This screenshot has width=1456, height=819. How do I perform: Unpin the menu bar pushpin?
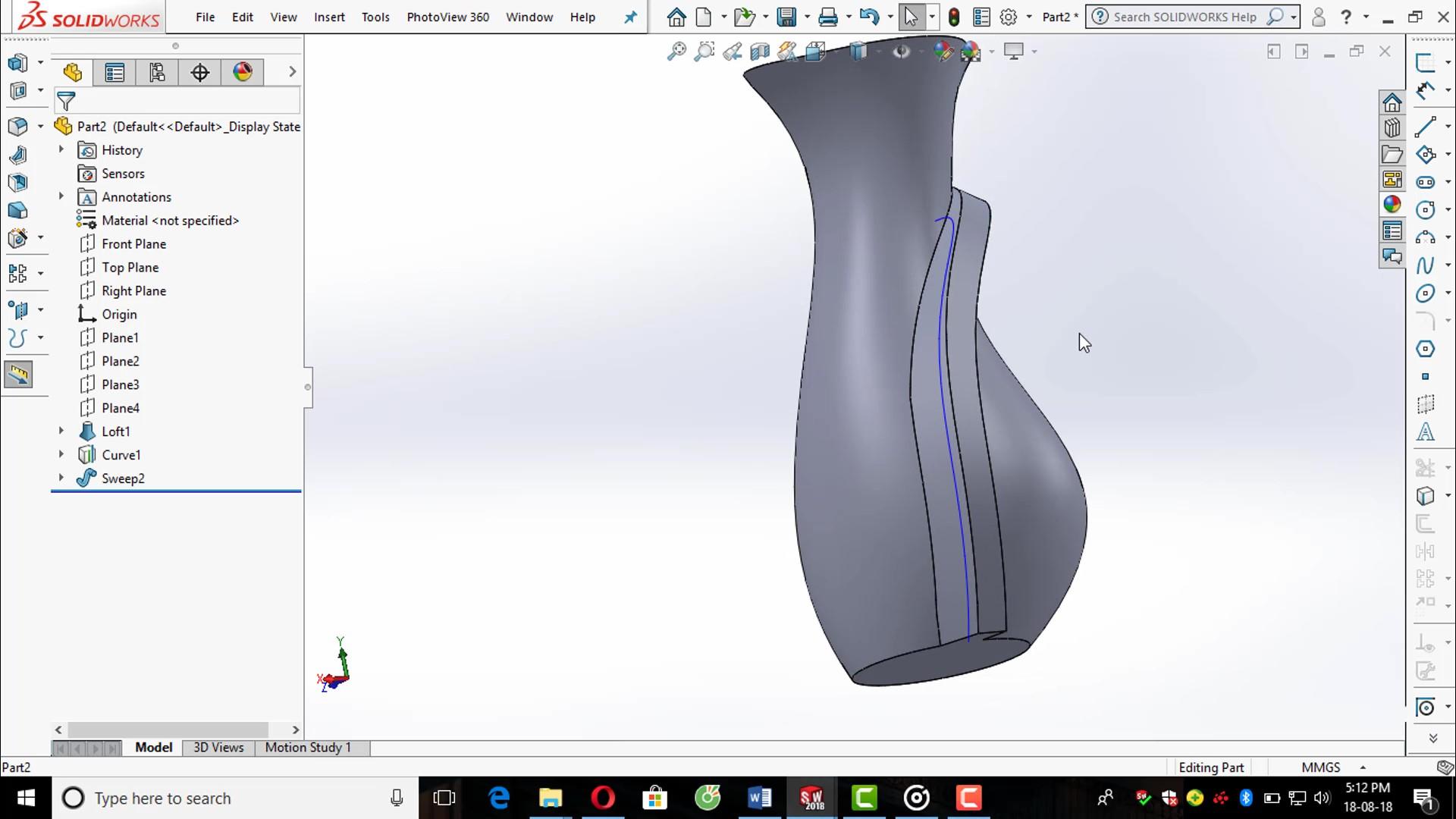click(629, 17)
